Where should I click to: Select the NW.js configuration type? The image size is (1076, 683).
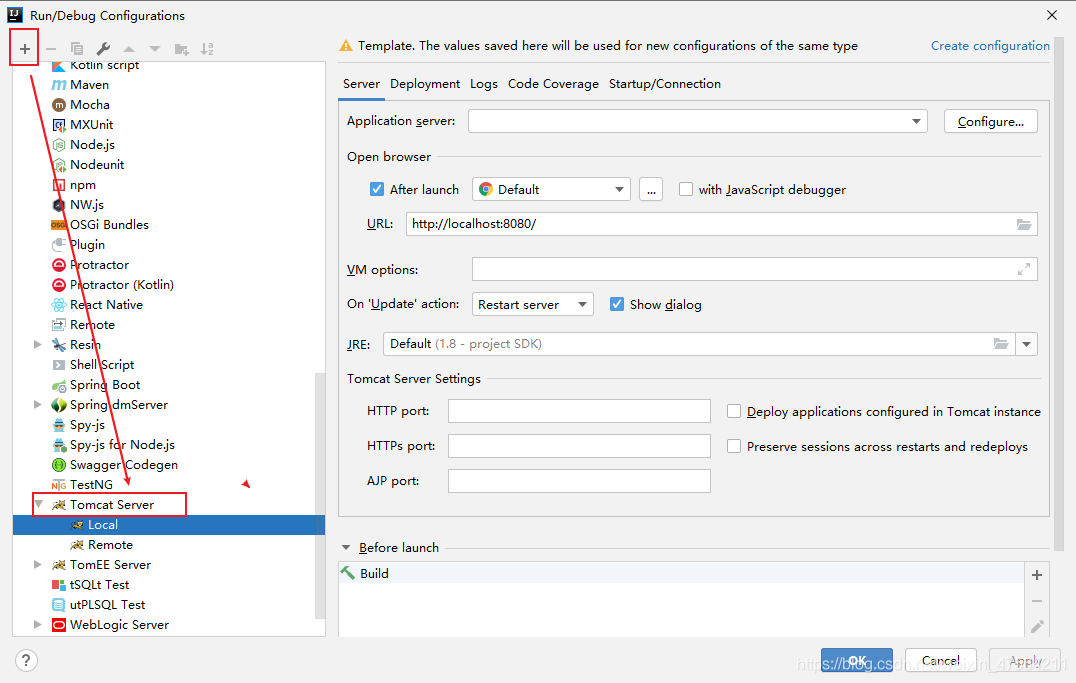point(86,205)
